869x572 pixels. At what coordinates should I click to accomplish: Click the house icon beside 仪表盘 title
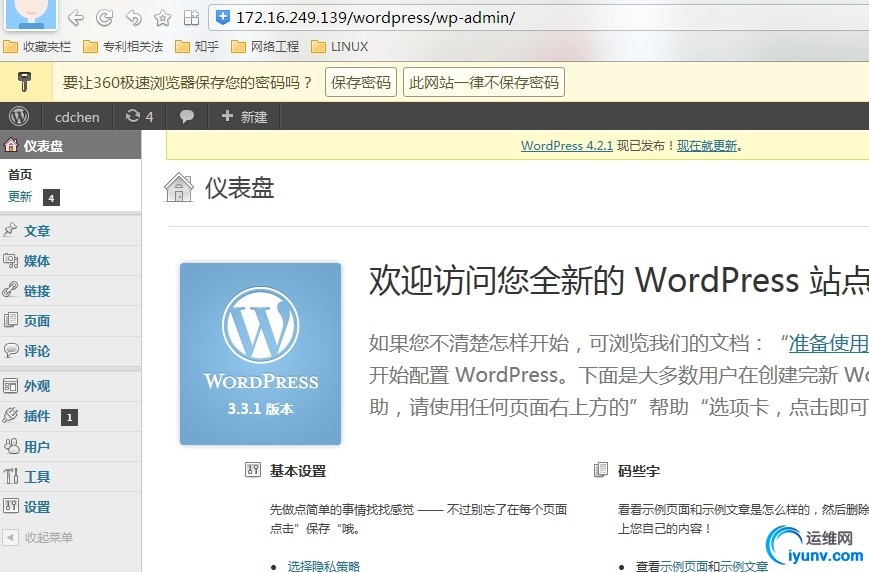point(179,187)
